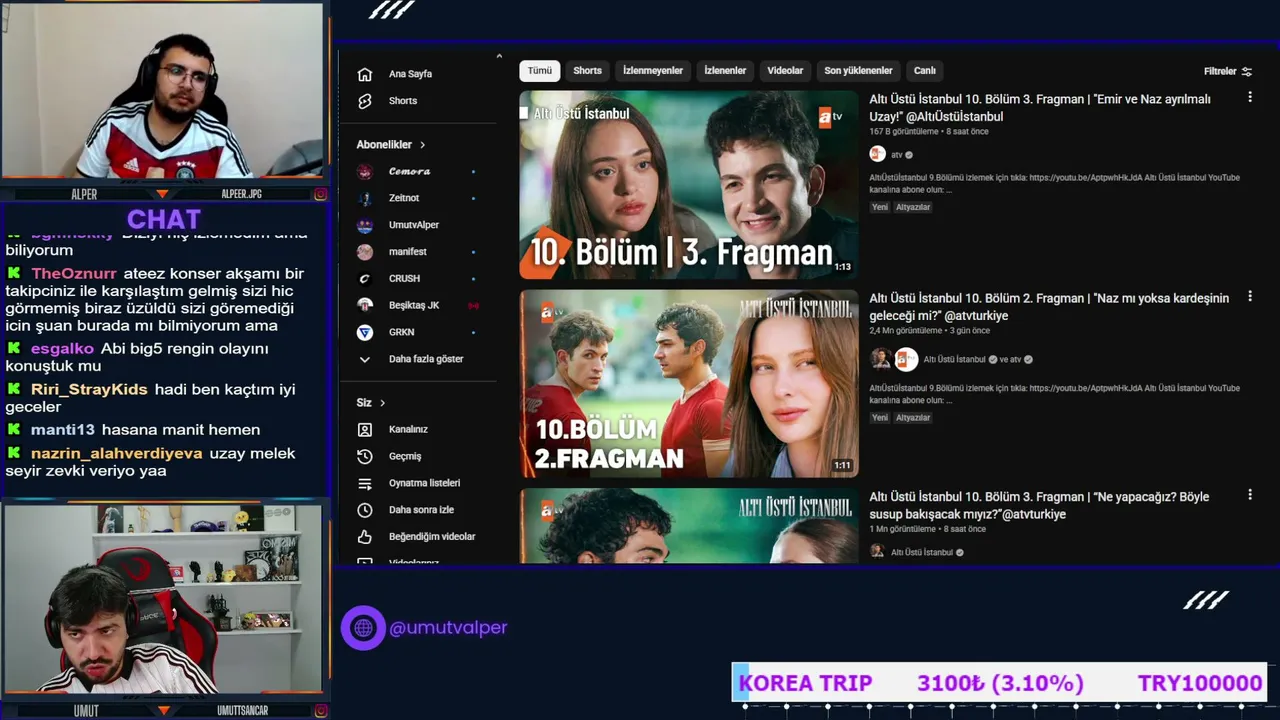The height and width of the screenshot is (720, 1280).
Task: Click the Daha sonra izle clock icon
Action: (365, 510)
